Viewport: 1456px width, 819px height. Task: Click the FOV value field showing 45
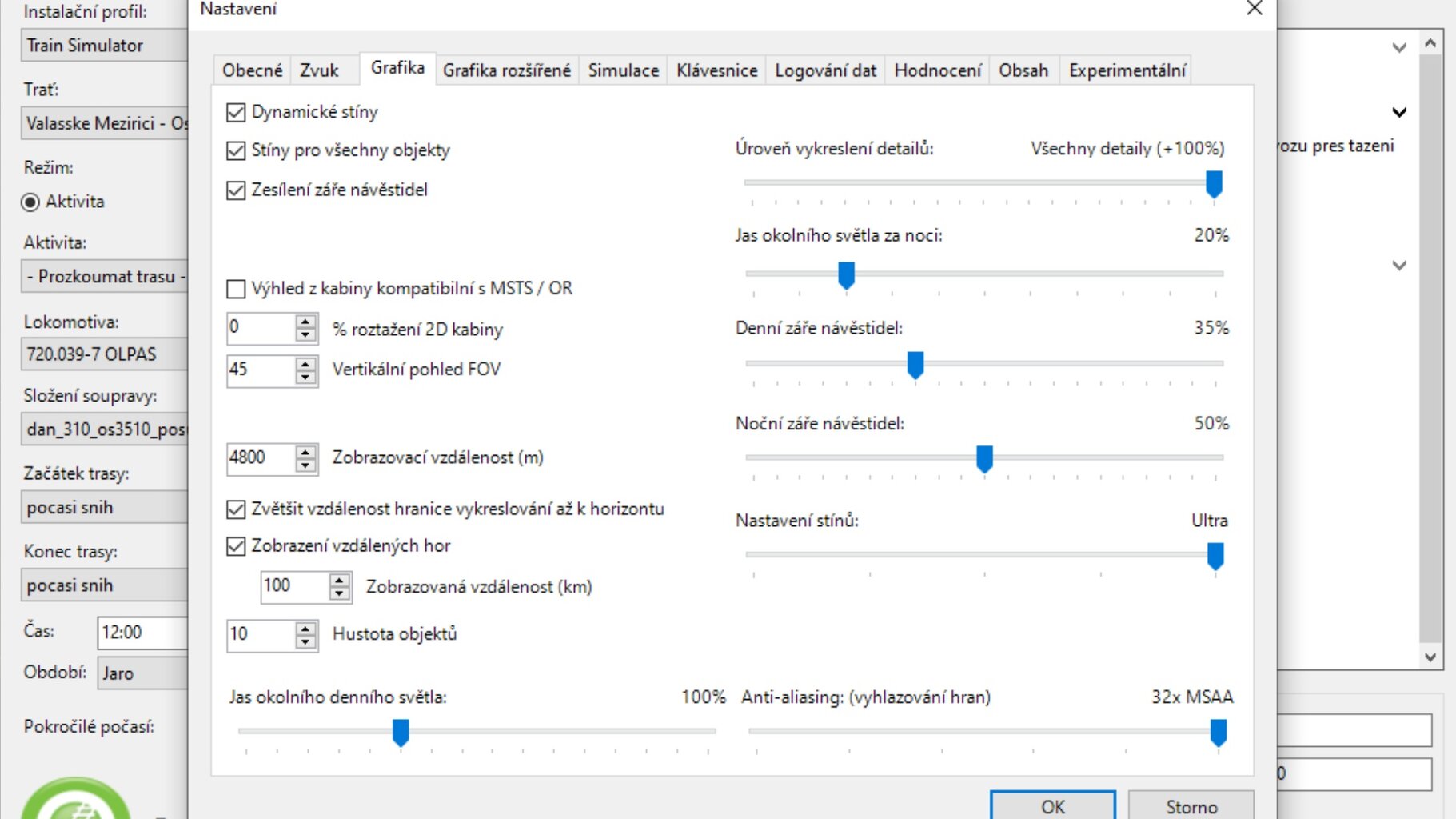pos(261,370)
